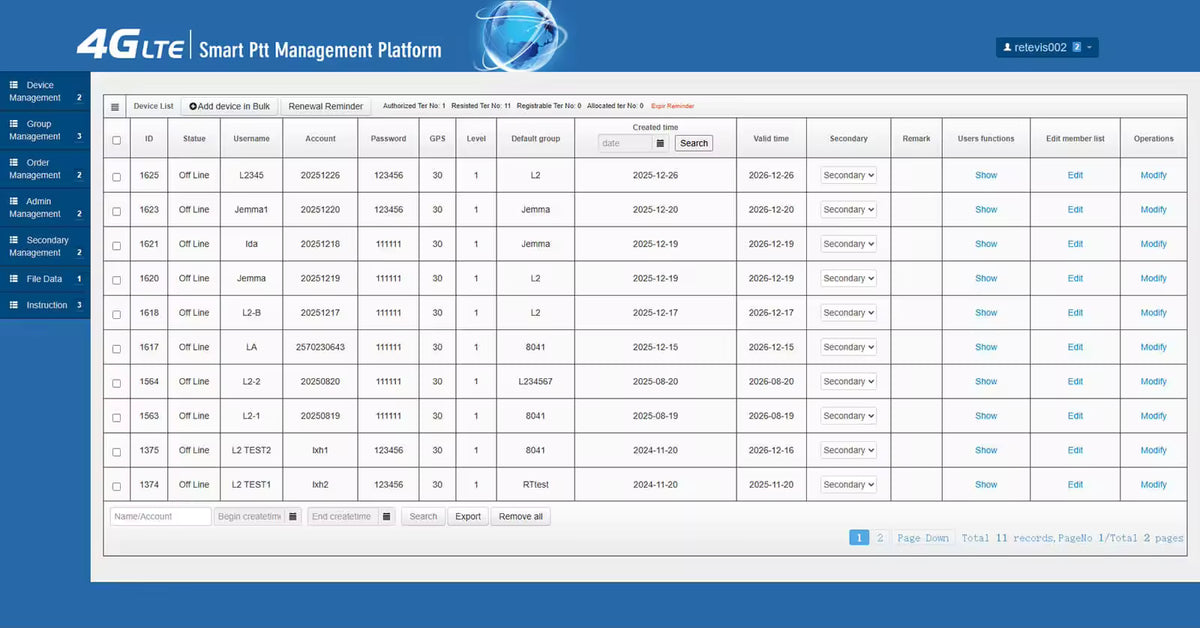Click the Export button

pyautogui.click(x=468, y=517)
